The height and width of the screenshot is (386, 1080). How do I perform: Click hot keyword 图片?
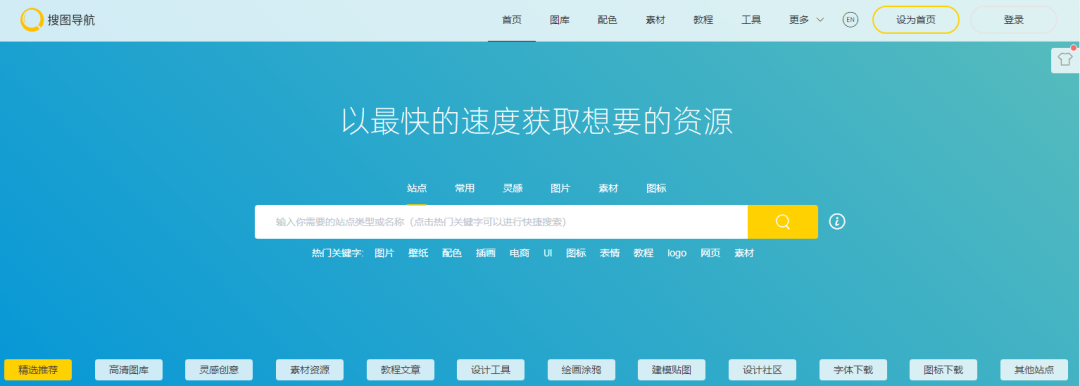tap(384, 254)
